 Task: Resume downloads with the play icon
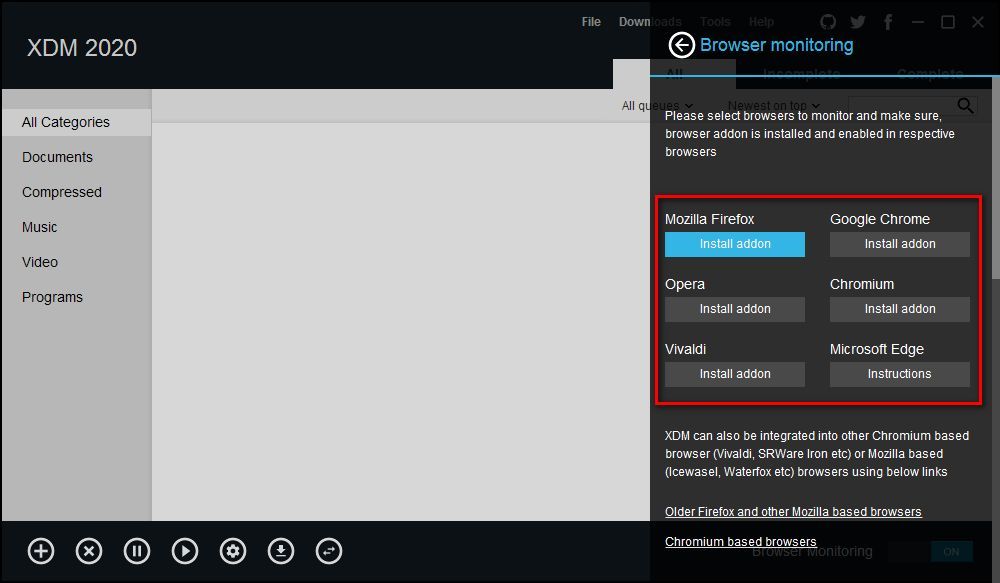click(185, 551)
